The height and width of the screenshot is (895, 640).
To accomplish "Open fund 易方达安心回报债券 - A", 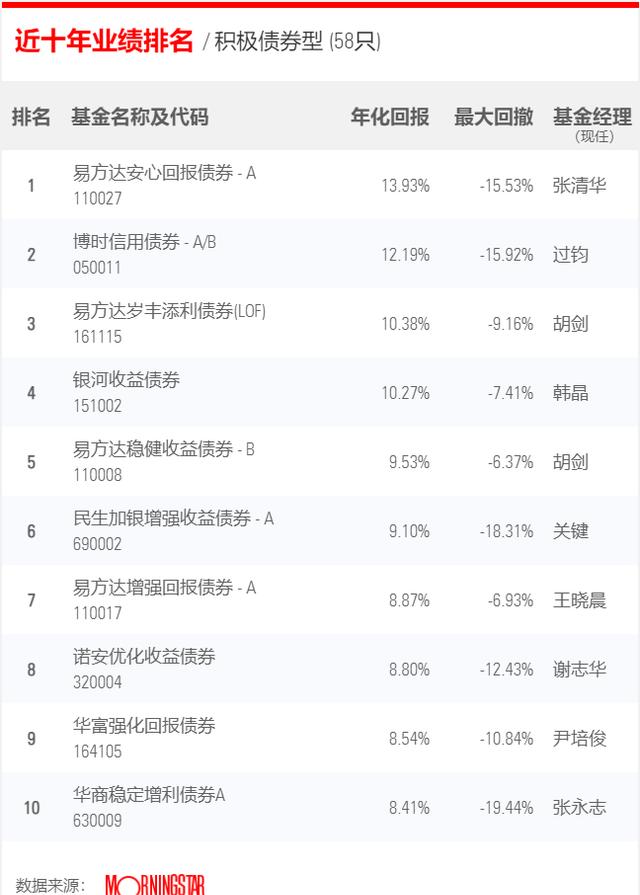I will click(164, 173).
